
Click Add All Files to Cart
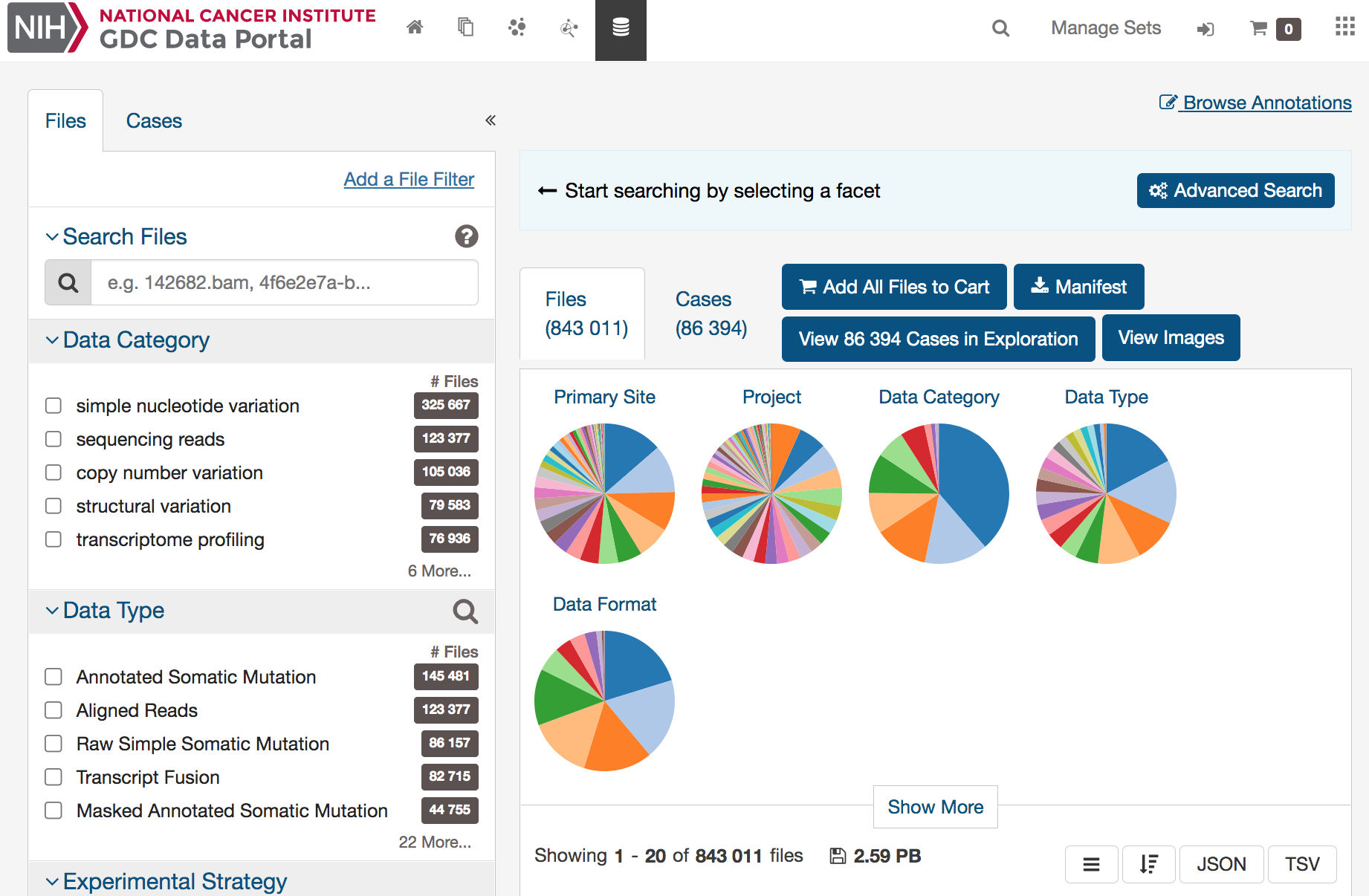pos(893,287)
